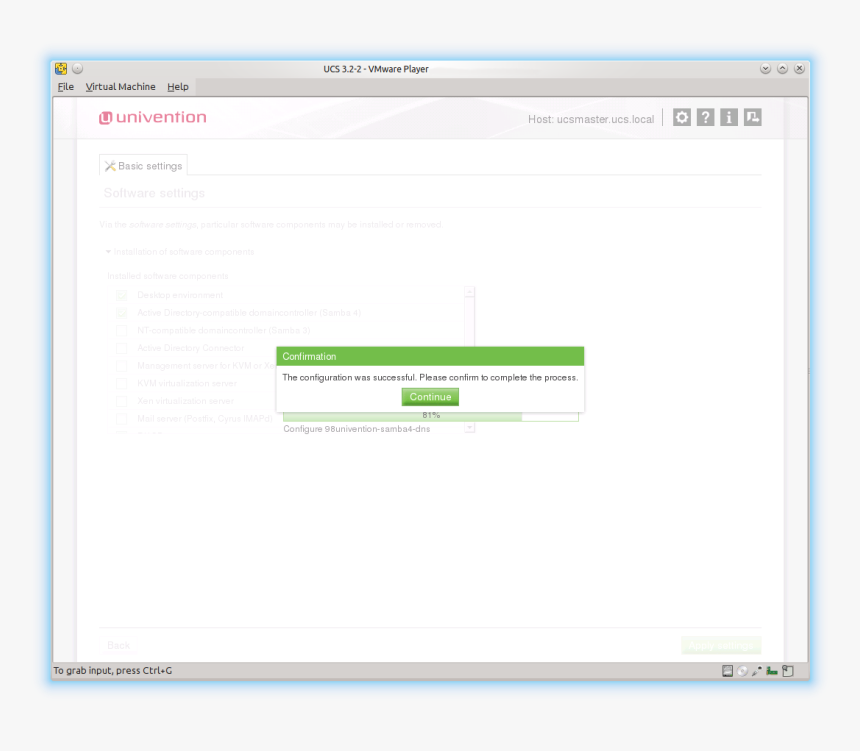Click the VMware Player application icon in title bar
This screenshot has width=860, height=751.
61,69
